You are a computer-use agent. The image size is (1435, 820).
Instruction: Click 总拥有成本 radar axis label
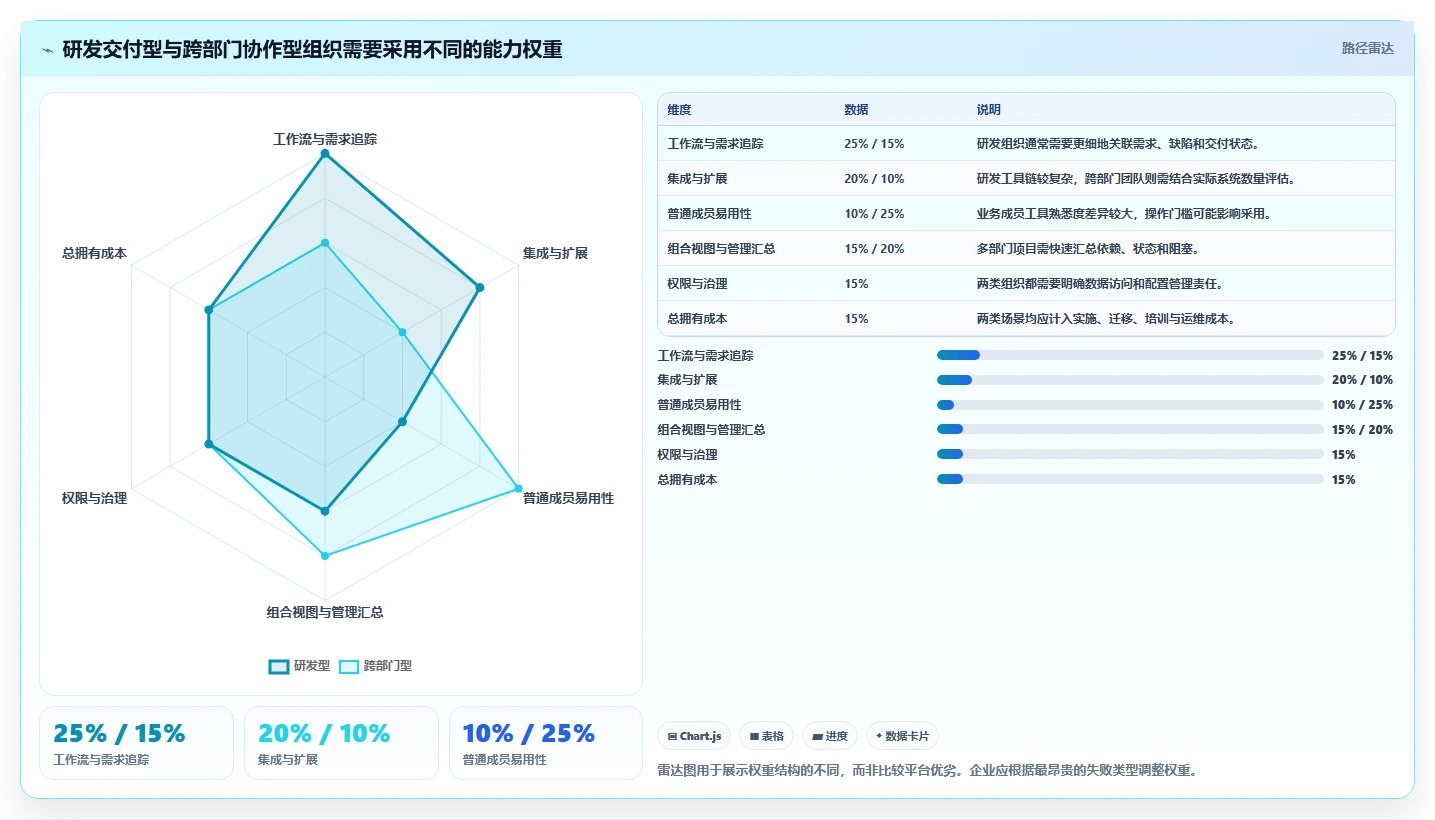[94, 253]
